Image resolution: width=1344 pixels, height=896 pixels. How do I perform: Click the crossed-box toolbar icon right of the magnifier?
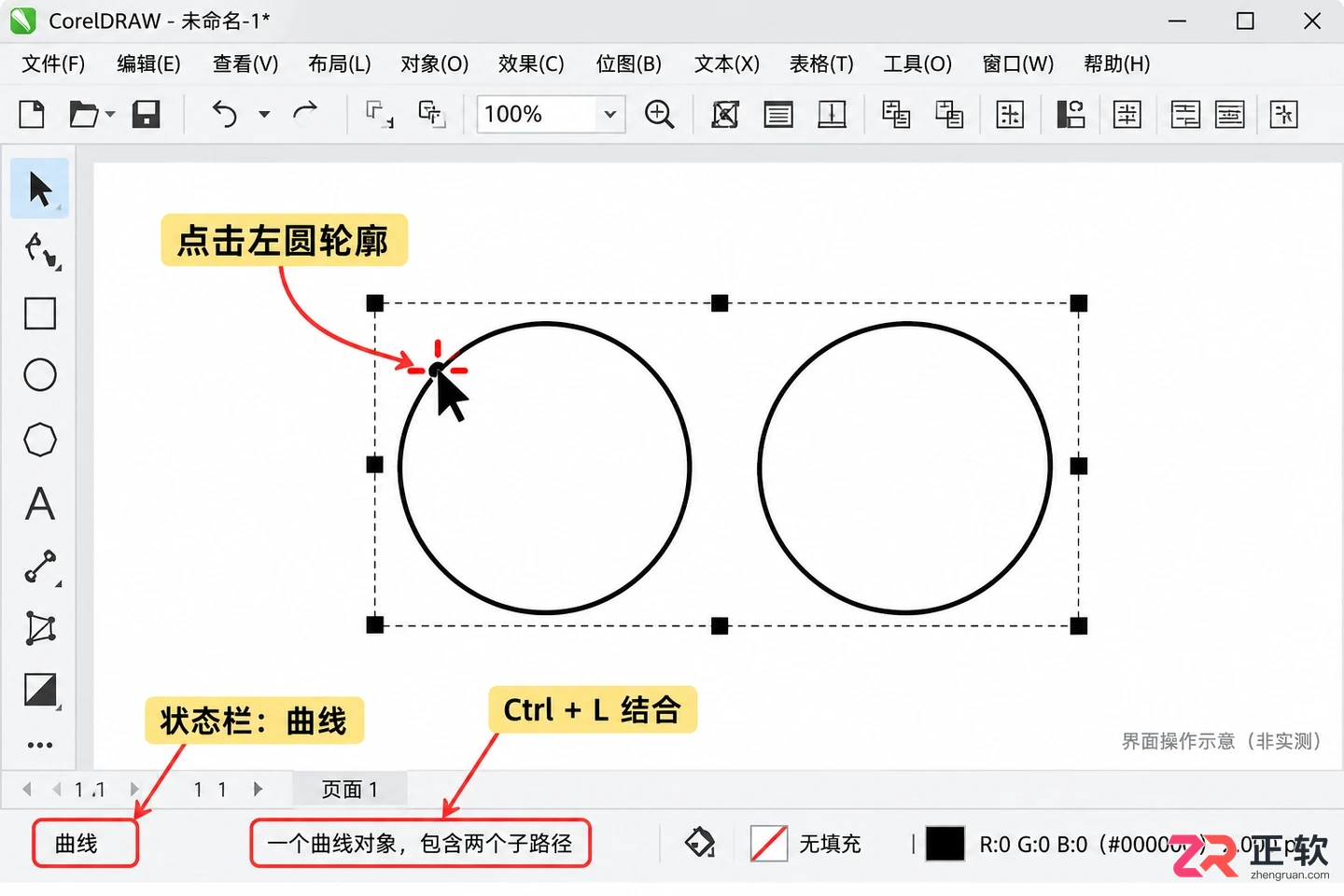point(725,114)
